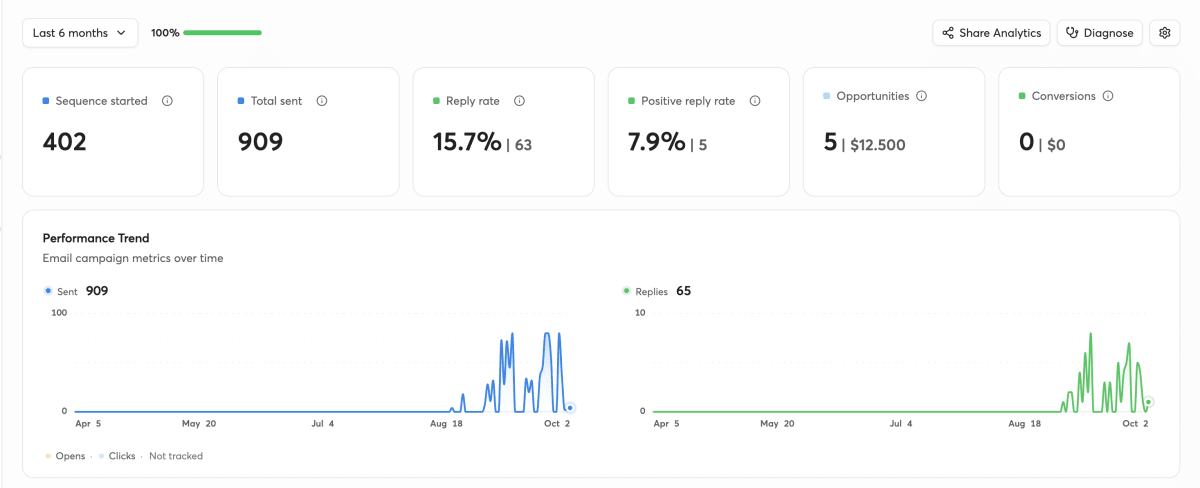Click the Sequence started value 402
Viewport: 1200px width, 488px height.
(x=65, y=142)
